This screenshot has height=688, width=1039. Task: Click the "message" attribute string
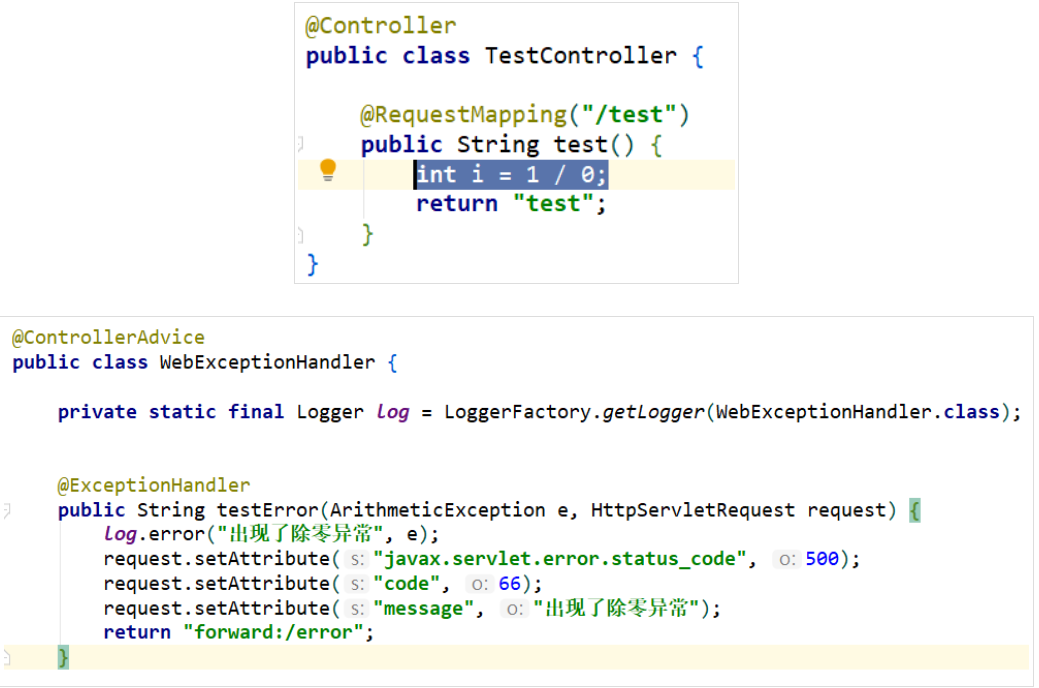423,608
